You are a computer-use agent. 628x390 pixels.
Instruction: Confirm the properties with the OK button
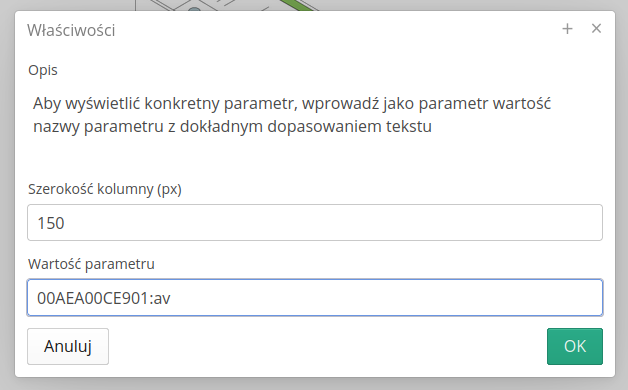point(575,346)
